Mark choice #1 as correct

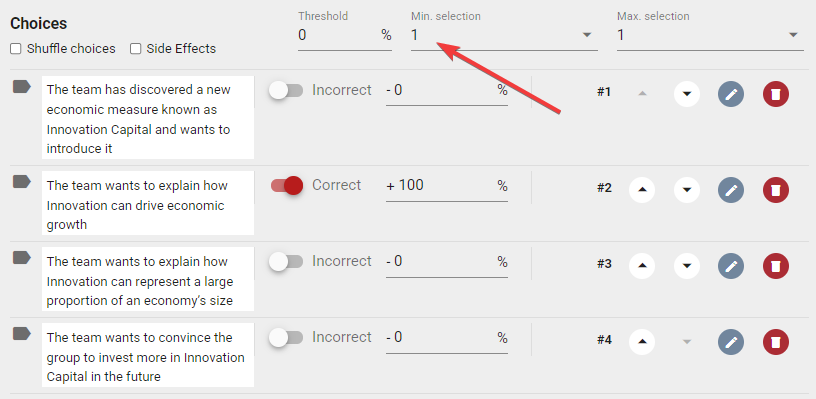286,91
